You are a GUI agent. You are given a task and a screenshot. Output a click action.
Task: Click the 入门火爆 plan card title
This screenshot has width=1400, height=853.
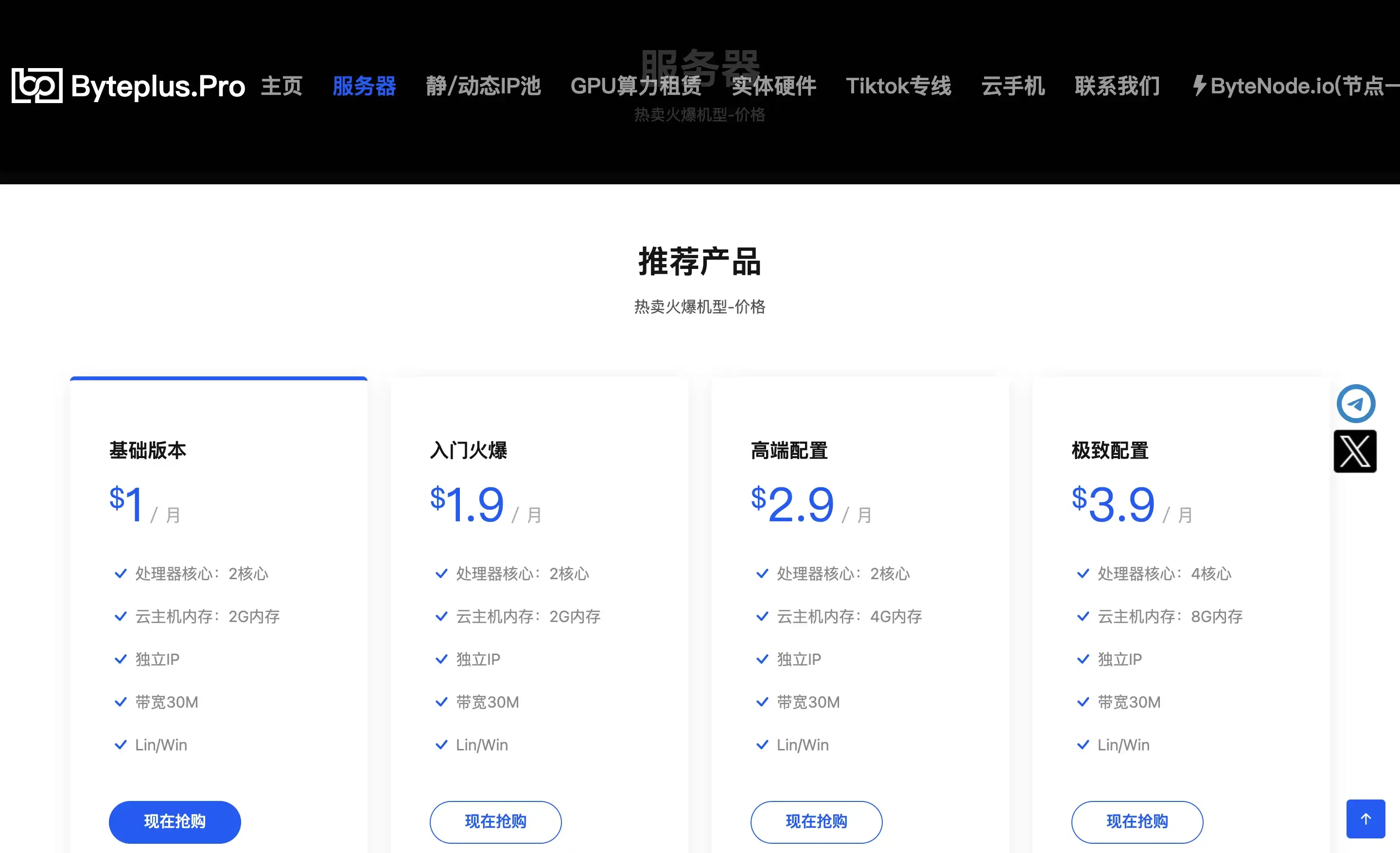468,450
